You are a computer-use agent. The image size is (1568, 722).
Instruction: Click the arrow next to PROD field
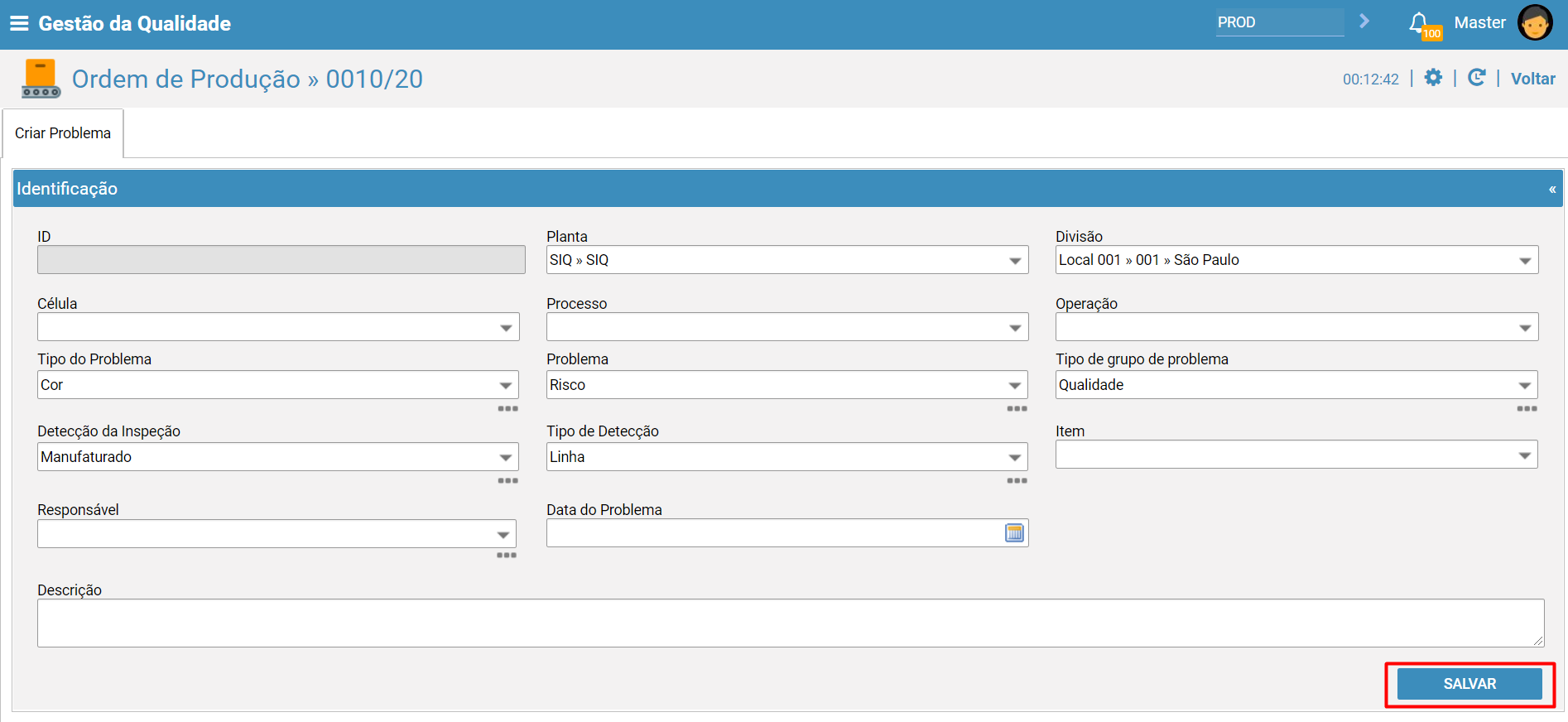click(1364, 22)
